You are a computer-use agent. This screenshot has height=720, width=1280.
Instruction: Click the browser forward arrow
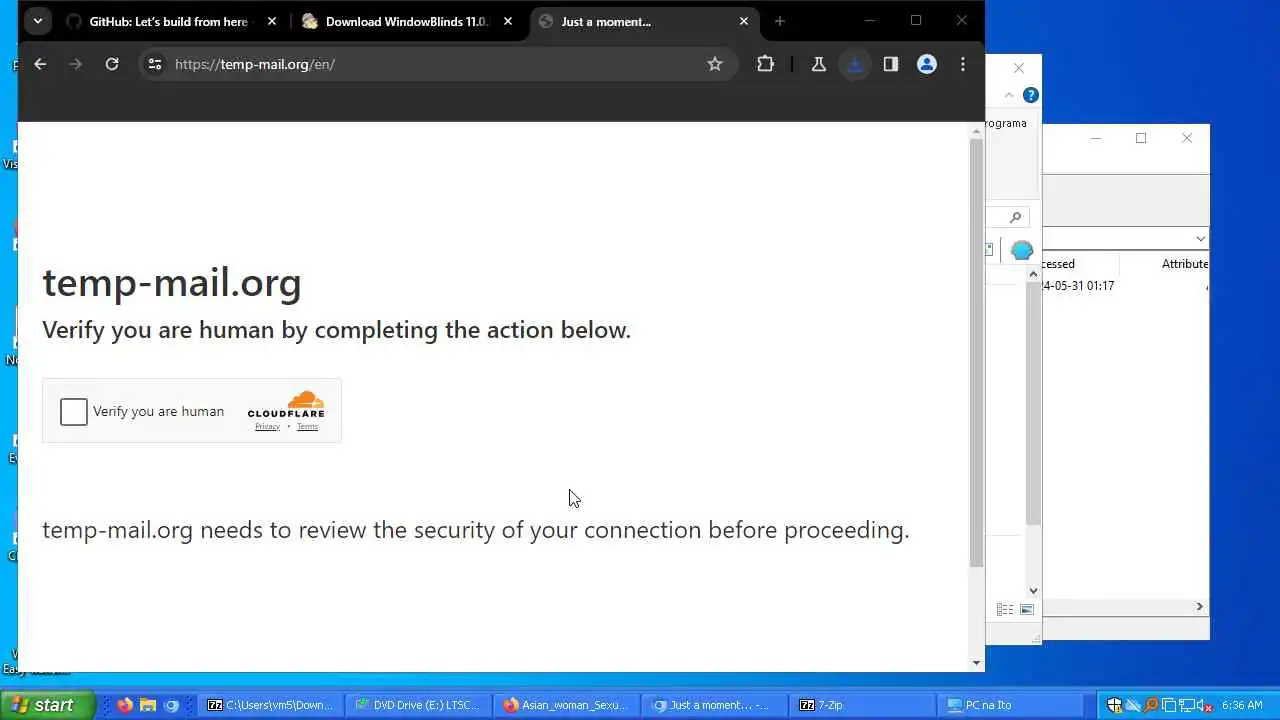coord(75,64)
